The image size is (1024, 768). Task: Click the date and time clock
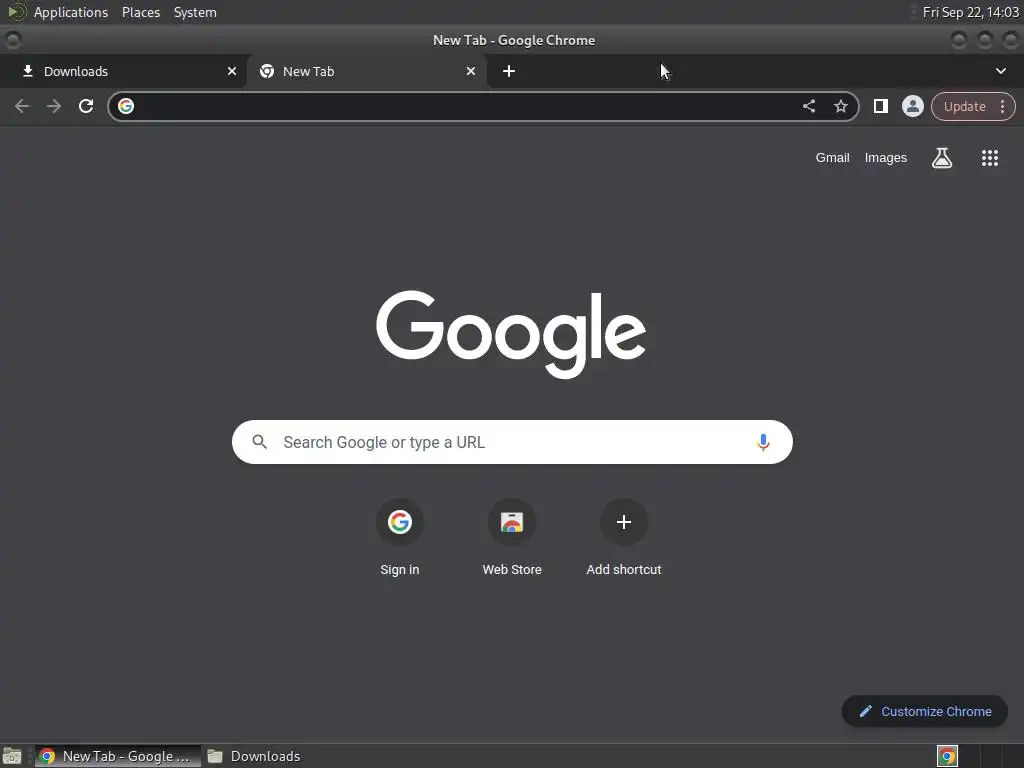click(x=970, y=12)
